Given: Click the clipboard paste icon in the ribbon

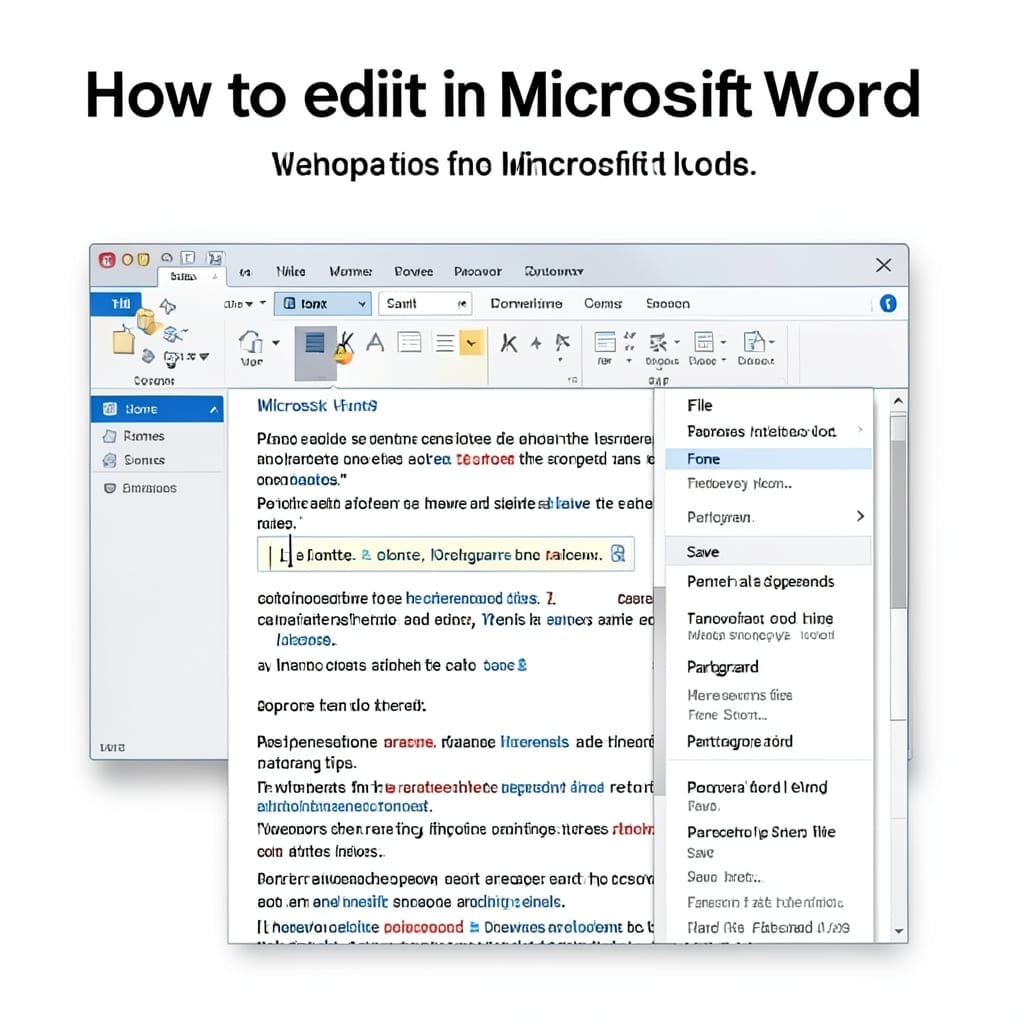Looking at the screenshot, I should [x=123, y=340].
